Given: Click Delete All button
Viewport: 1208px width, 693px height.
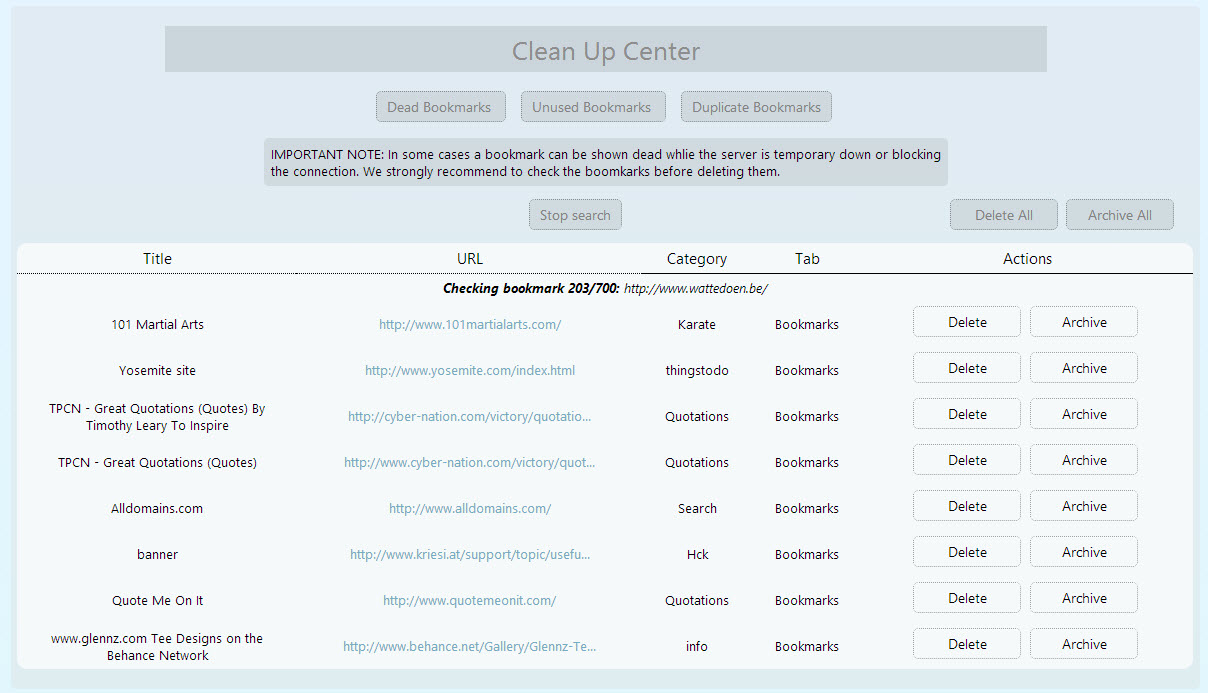Looking at the screenshot, I should point(1003,215).
